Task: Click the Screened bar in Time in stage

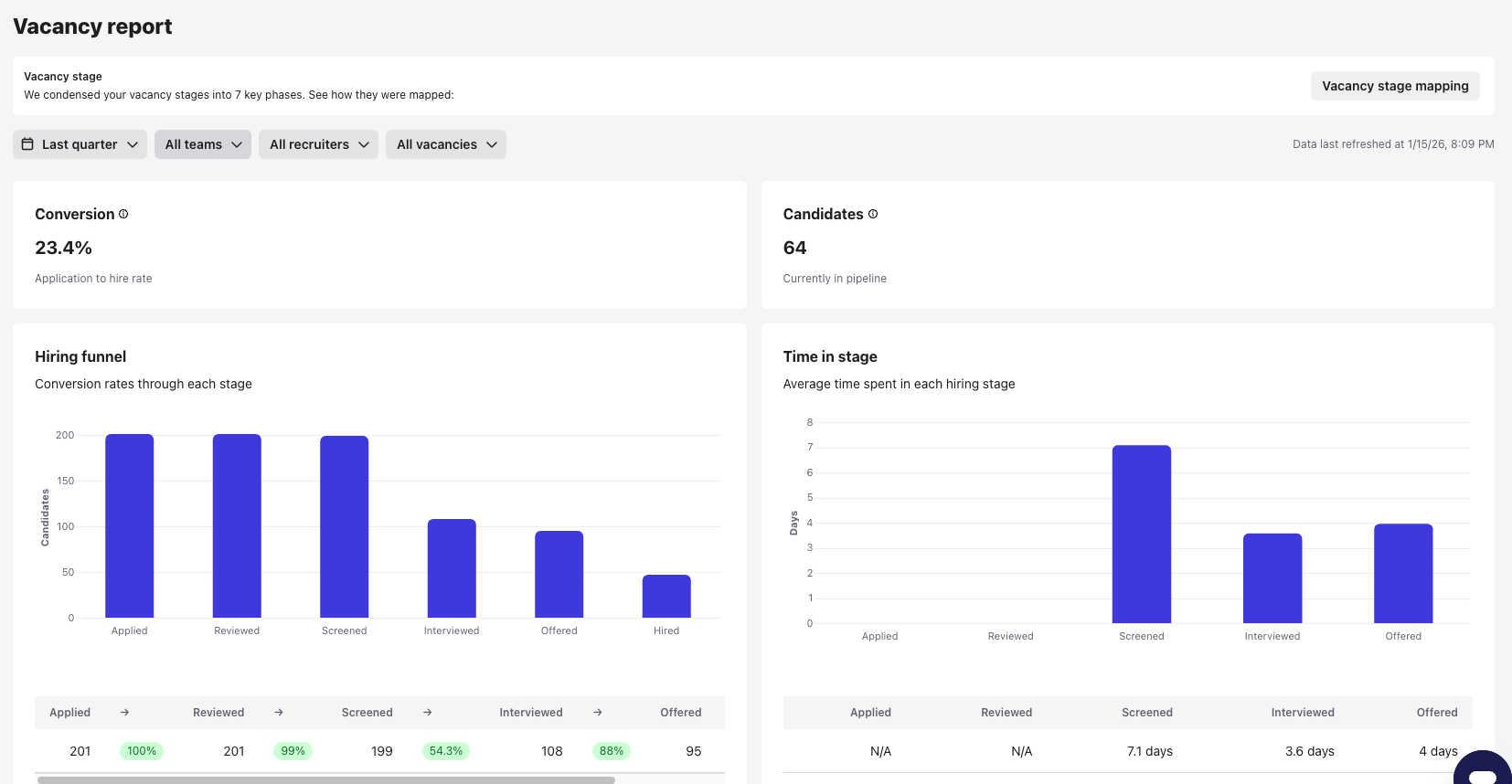Action: (x=1141, y=535)
